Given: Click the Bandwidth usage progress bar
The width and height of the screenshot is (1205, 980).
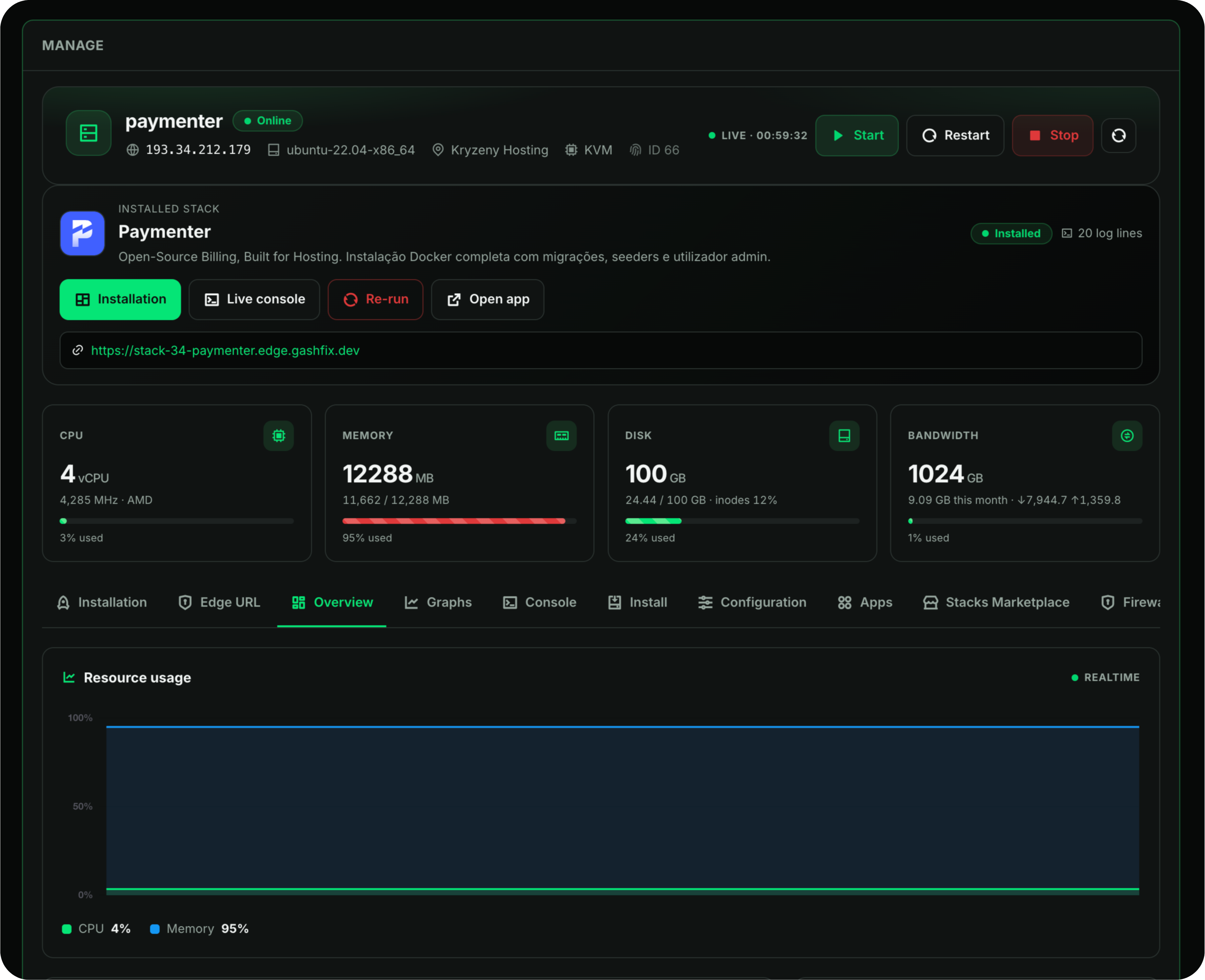Looking at the screenshot, I should click(1025, 521).
